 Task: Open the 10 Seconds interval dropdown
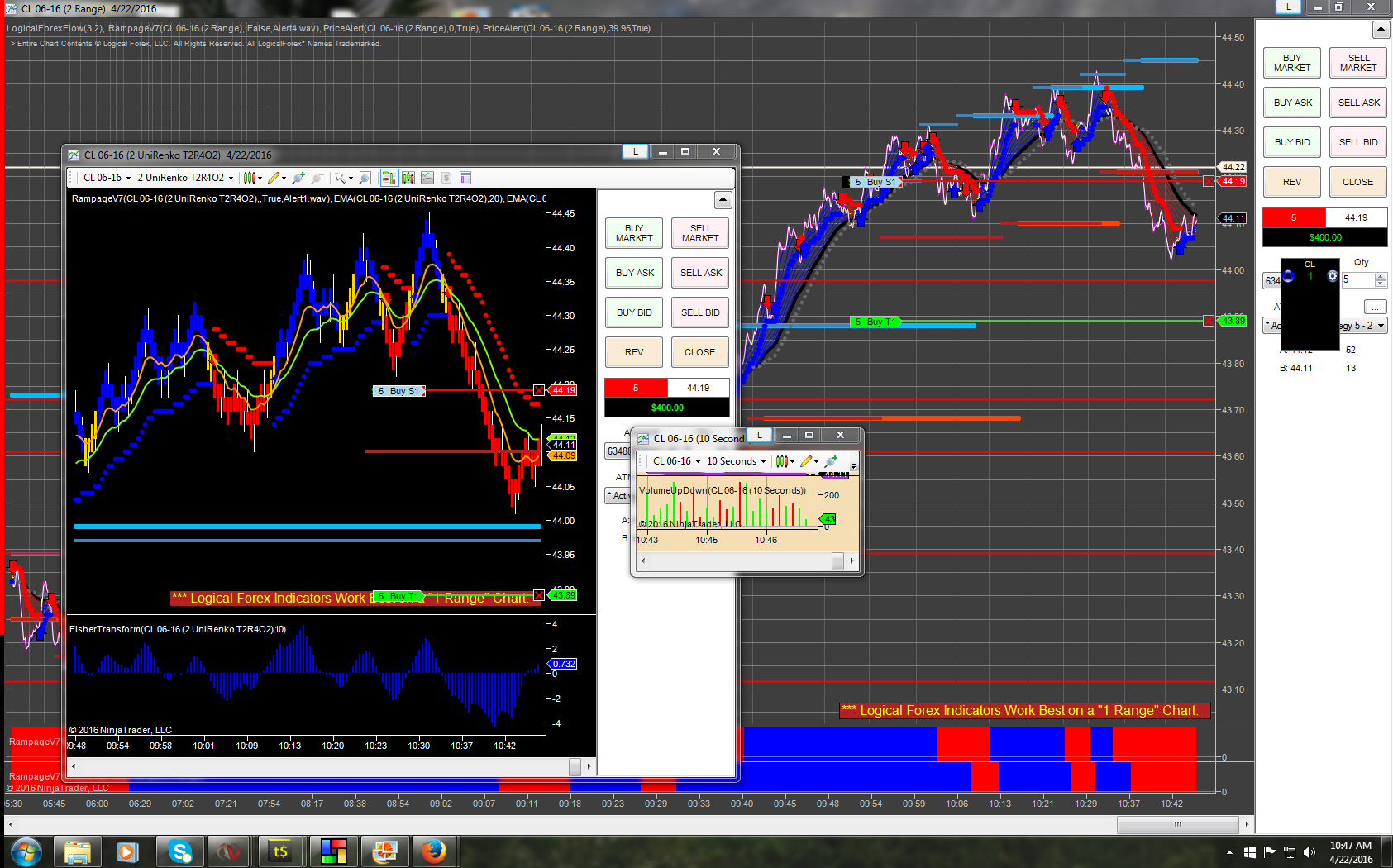(736, 461)
